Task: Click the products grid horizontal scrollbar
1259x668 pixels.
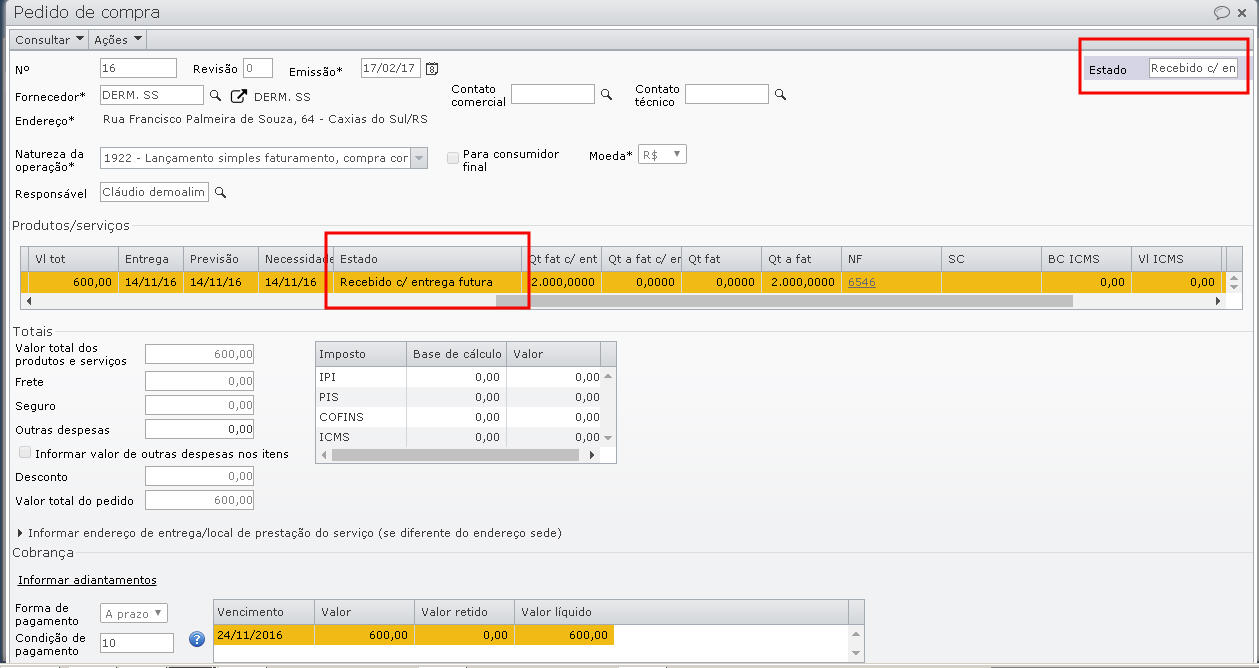Action: (x=784, y=300)
